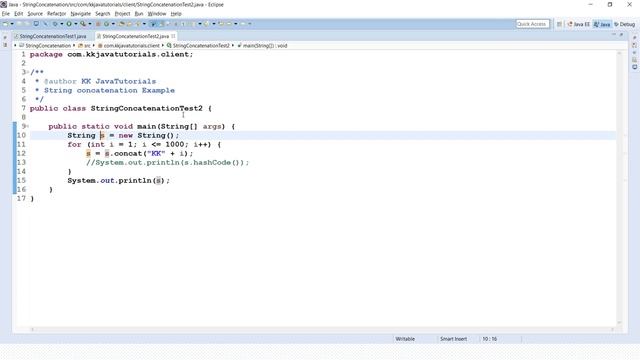Click in the Quick Access search field
The height and width of the screenshot is (360, 640).
[533, 24]
